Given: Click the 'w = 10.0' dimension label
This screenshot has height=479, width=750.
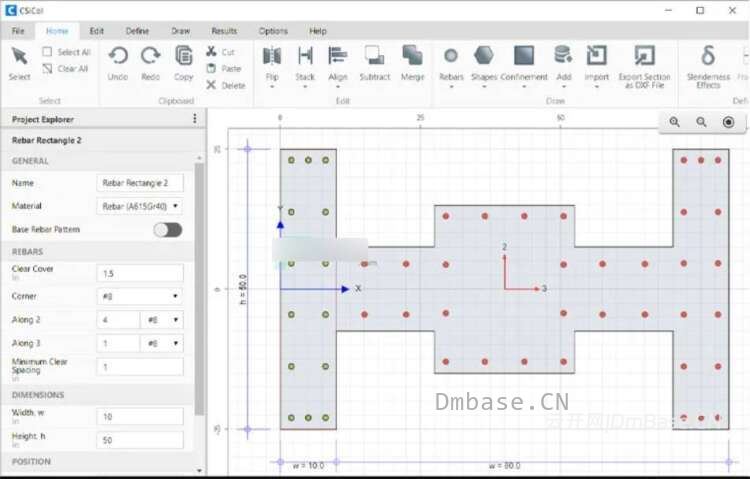Looking at the screenshot, I should 309,466.
